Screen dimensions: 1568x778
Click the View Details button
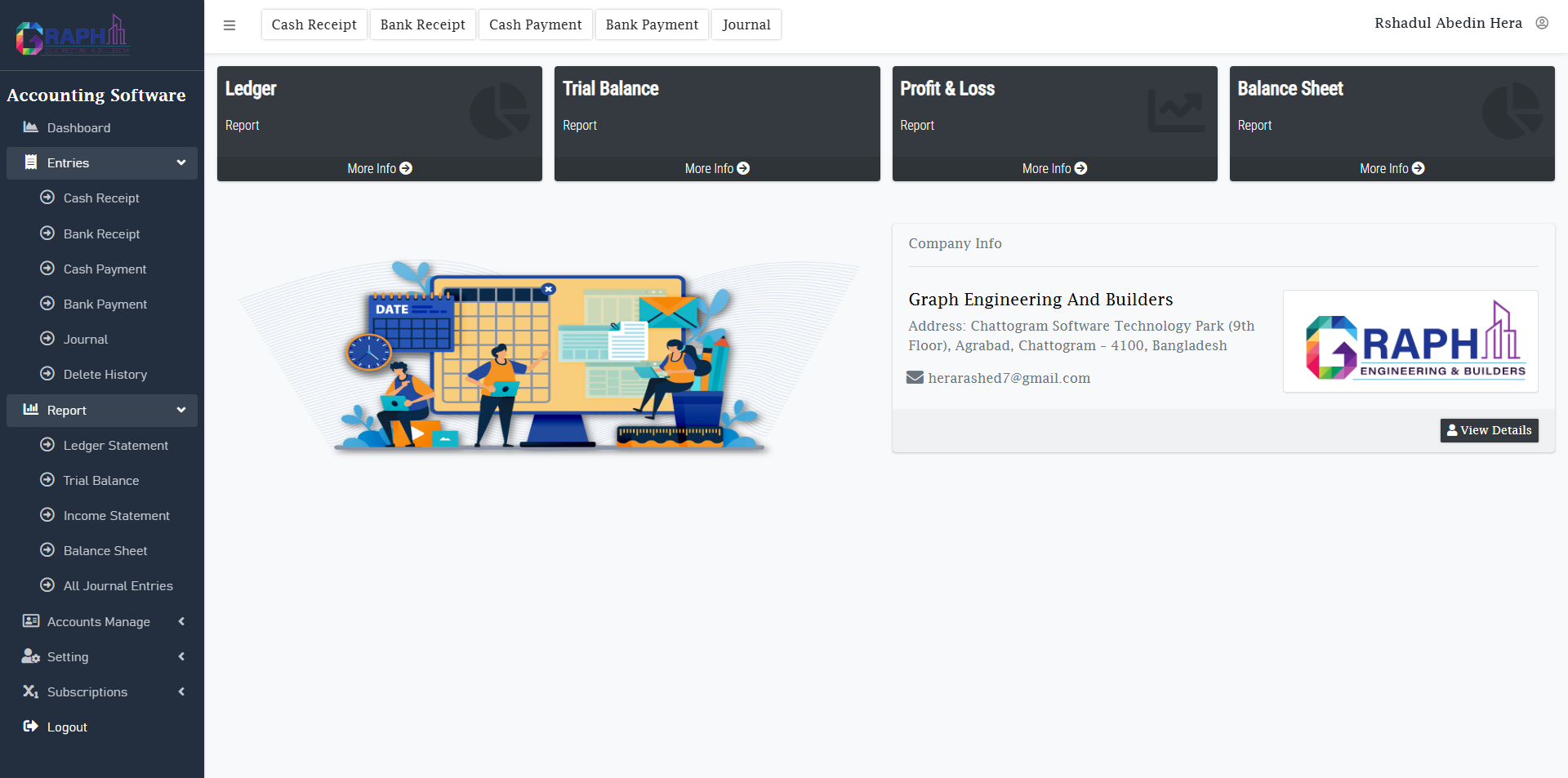pos(1489,430)
